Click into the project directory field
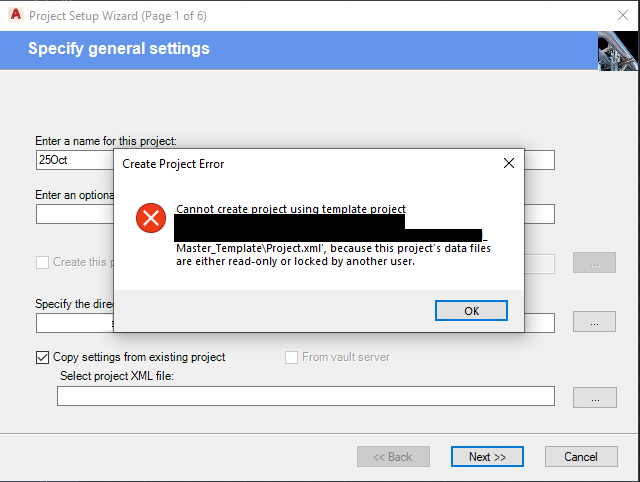The height and width of the screenshot is (482, 640). point(75,323)
